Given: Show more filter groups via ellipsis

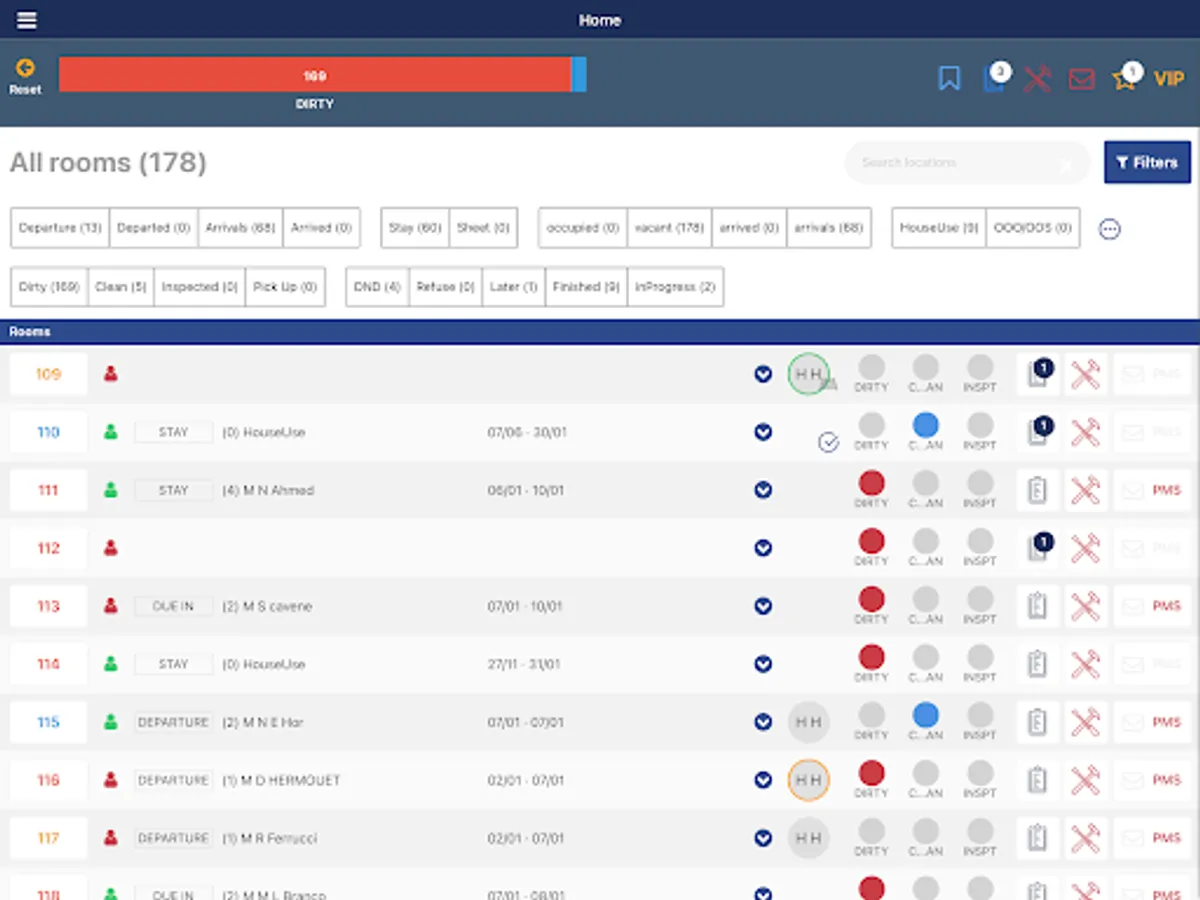Looking at the screenshot, I should (1109, 229).
